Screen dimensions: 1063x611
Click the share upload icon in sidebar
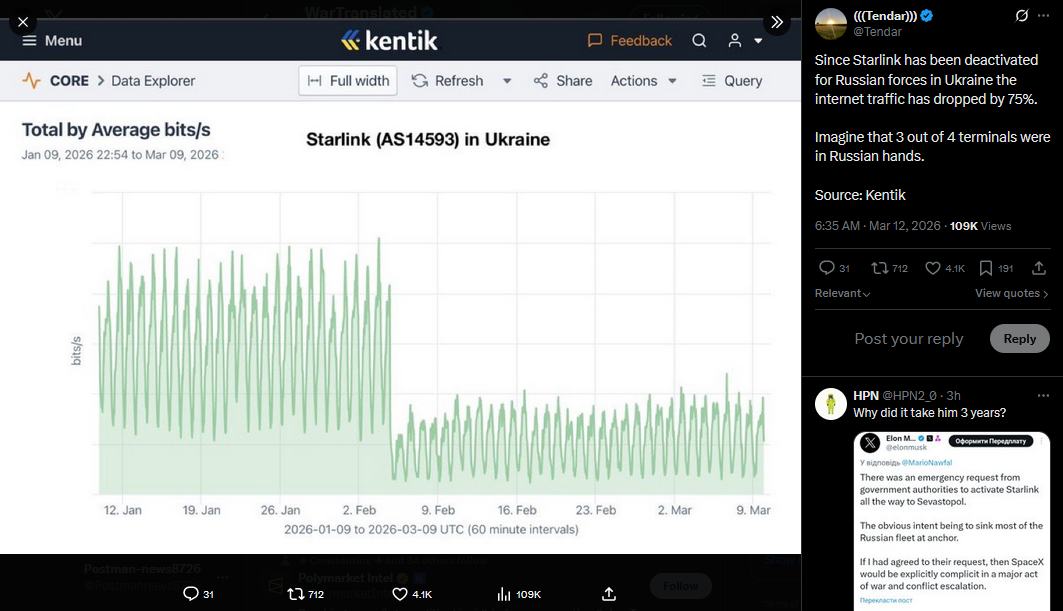[1039, 268]
